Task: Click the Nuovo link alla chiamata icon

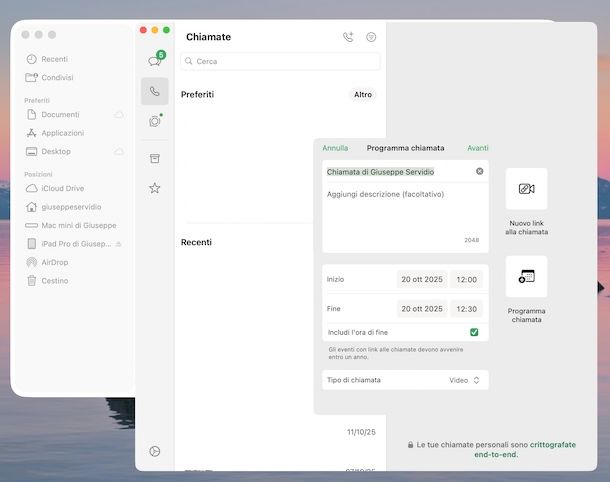Action: [x=526, y=189]
